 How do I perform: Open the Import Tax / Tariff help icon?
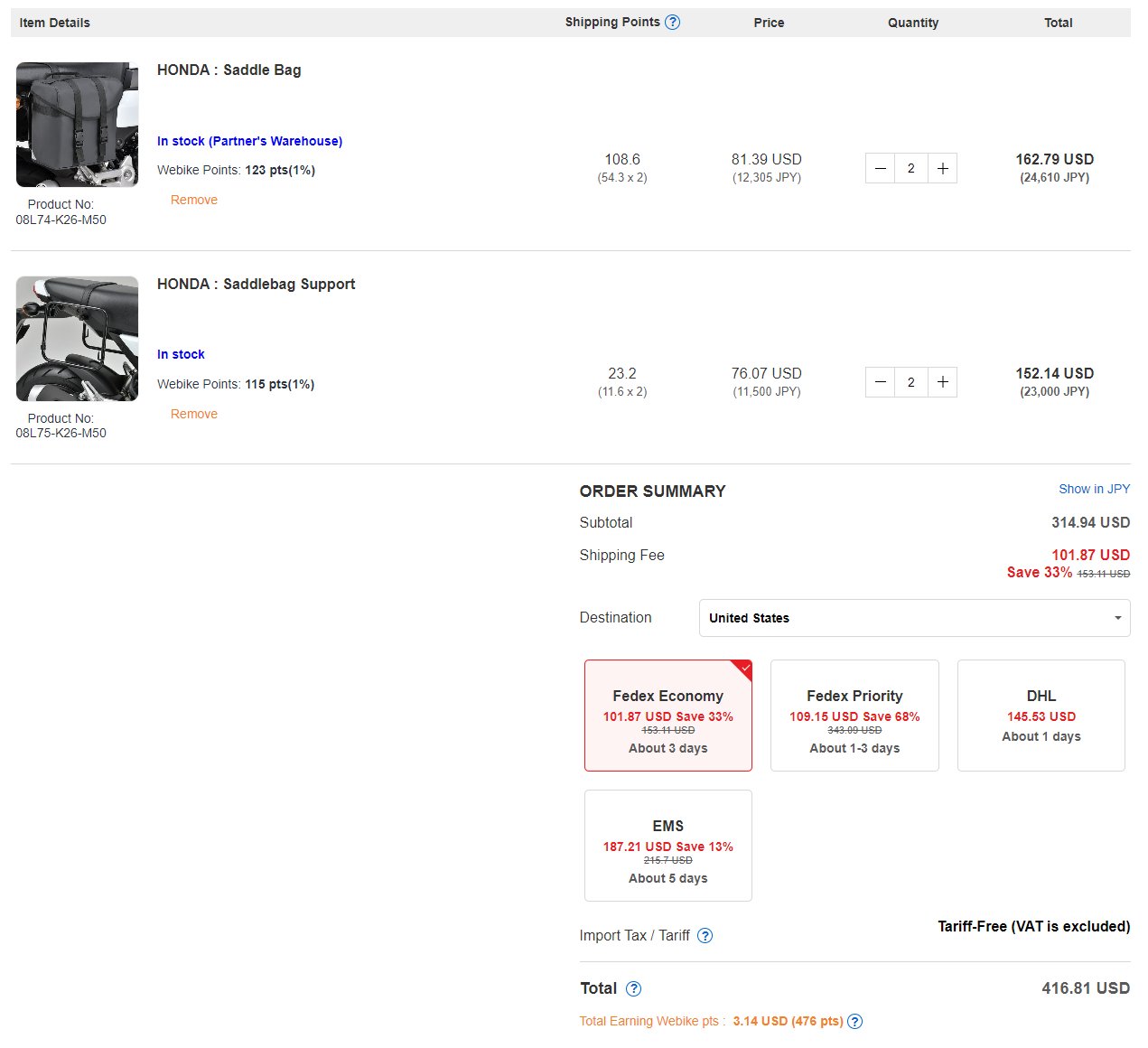tap(705, 936)
